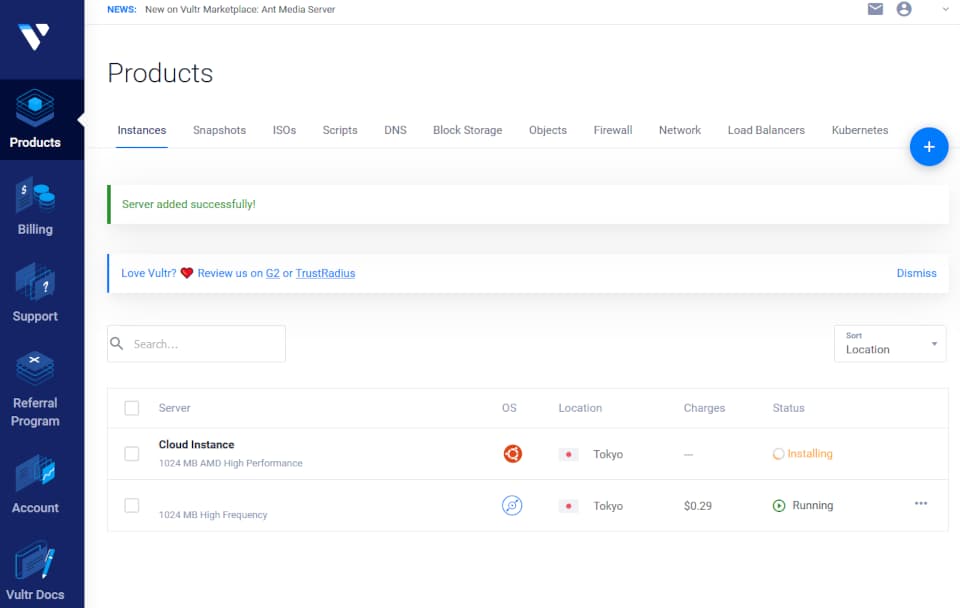Click the Search input field
This screenshot has width=960, height=608.
[x=197, y=343]
